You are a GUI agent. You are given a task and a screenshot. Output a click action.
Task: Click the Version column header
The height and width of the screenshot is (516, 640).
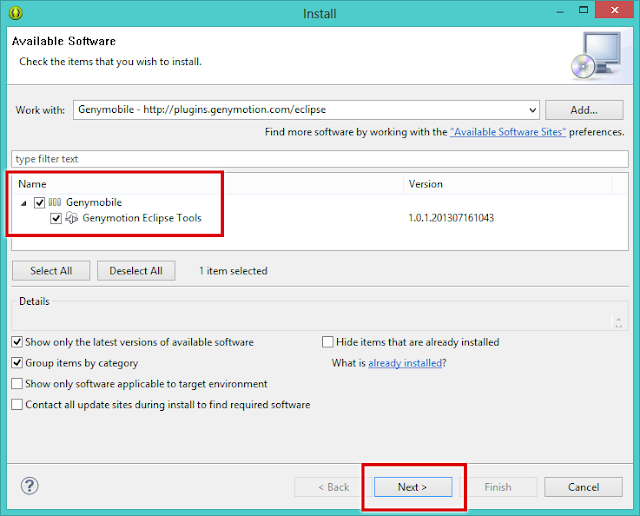click(508, 184)
